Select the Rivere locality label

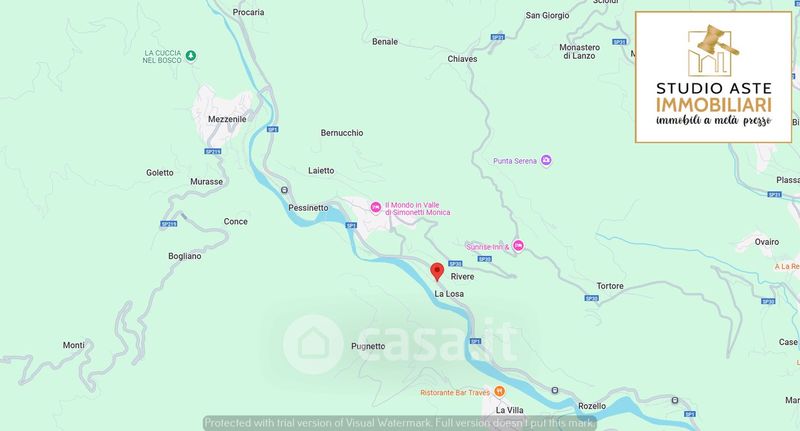tap(462, 276)
